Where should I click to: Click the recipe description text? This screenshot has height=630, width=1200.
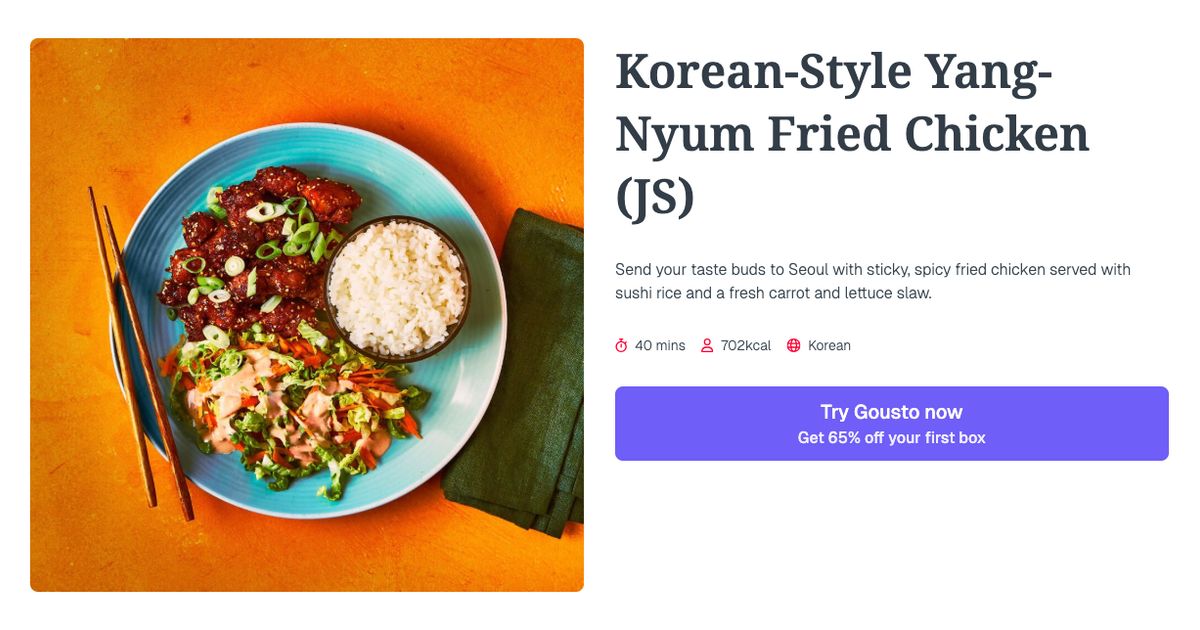click(870, 280)
